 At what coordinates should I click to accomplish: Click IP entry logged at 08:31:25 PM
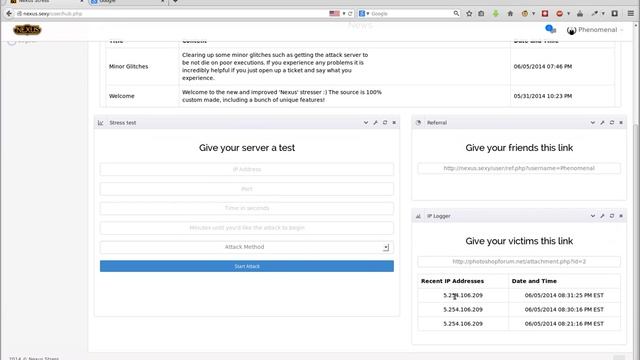click(x=463, y=295)
